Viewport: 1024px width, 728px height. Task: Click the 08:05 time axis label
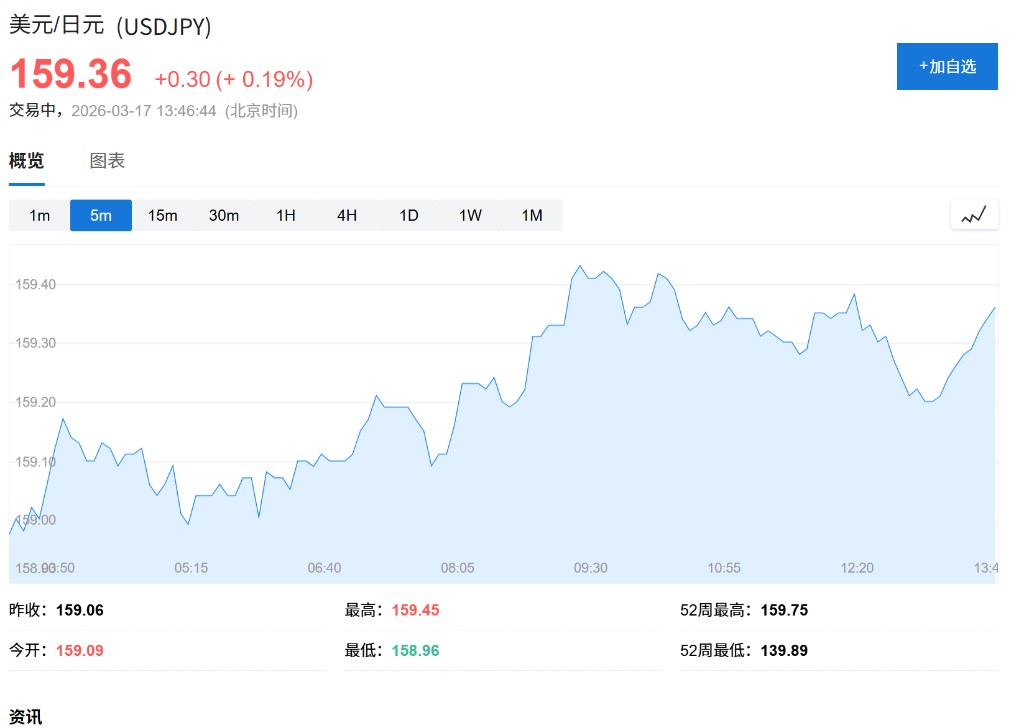458,568
